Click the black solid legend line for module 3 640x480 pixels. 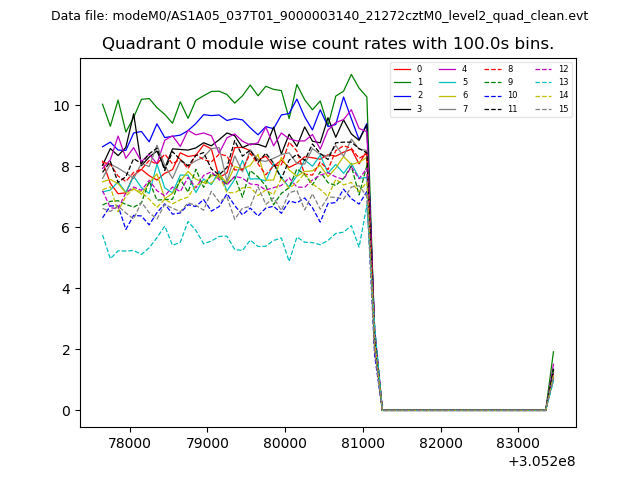point(404,108)
